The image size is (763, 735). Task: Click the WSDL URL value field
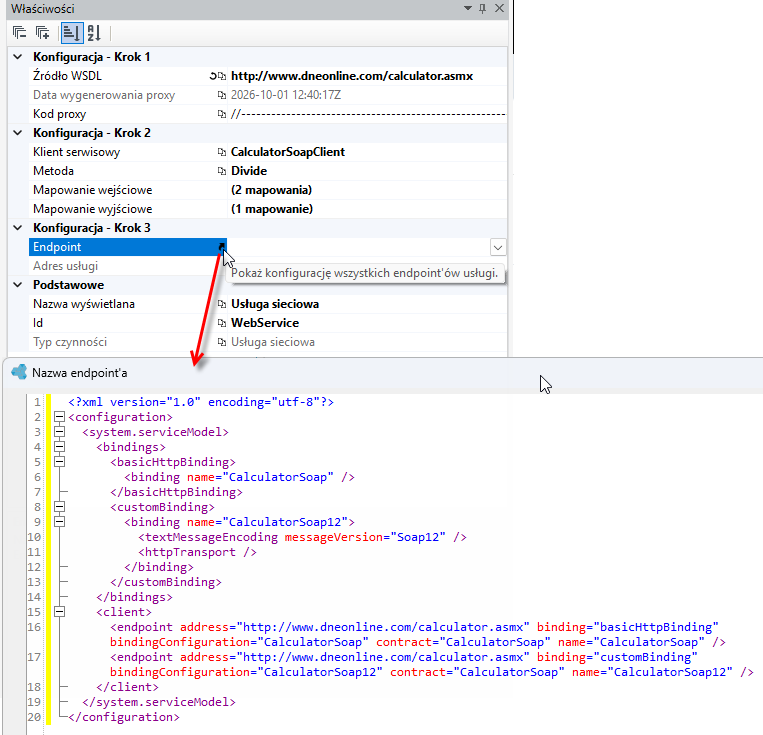click(x=367, y=76)
